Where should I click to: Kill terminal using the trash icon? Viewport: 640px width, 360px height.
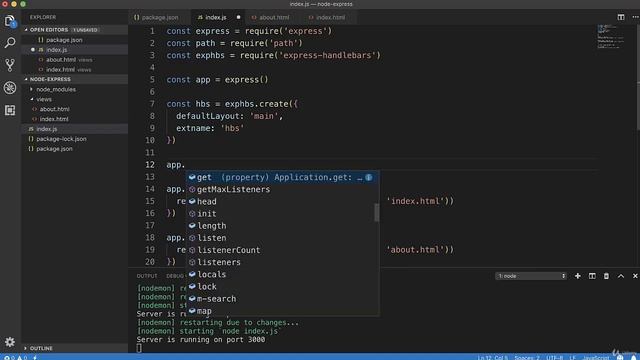pos(606,276)
